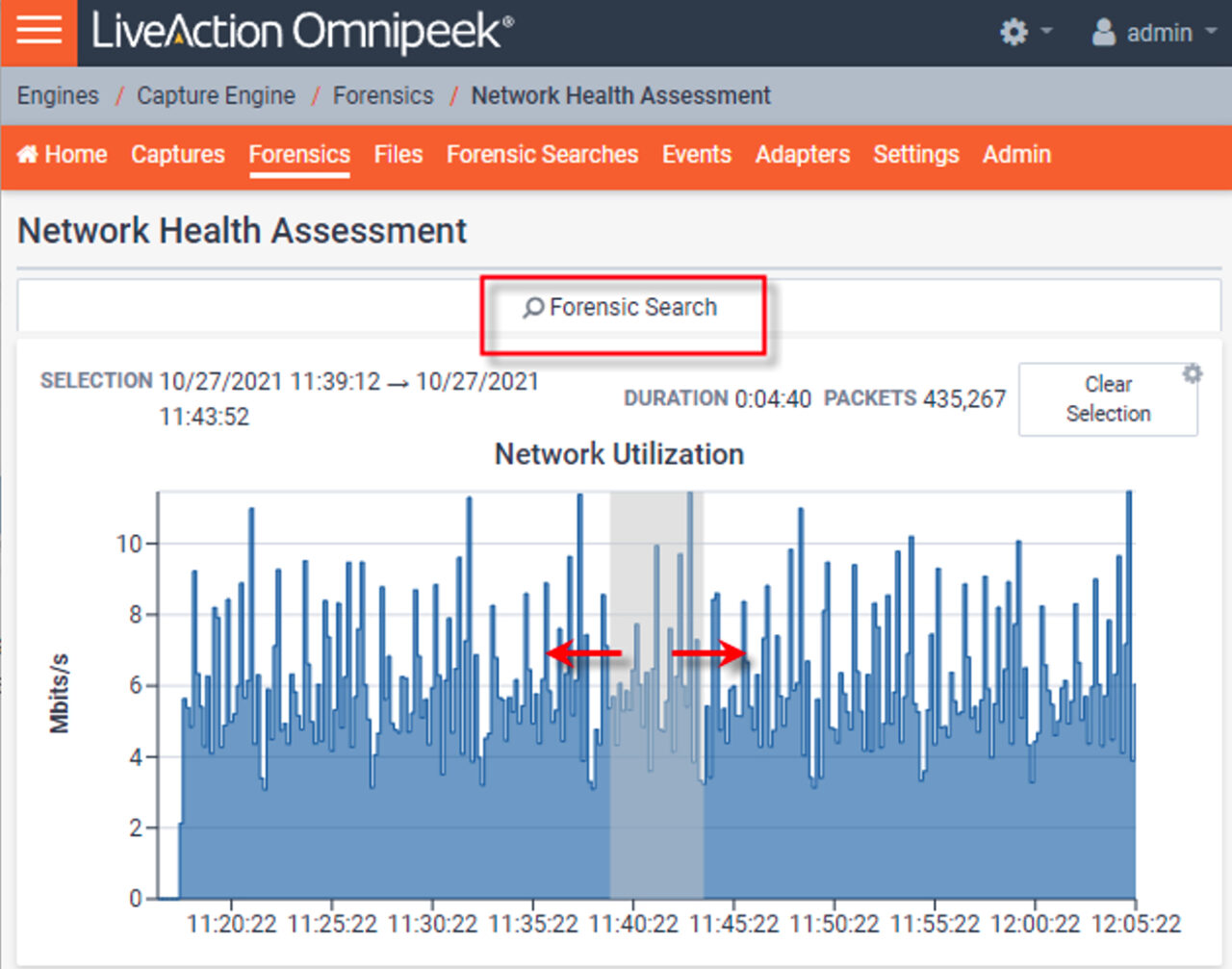Open the top bar settings gear

coord(1014,33)
